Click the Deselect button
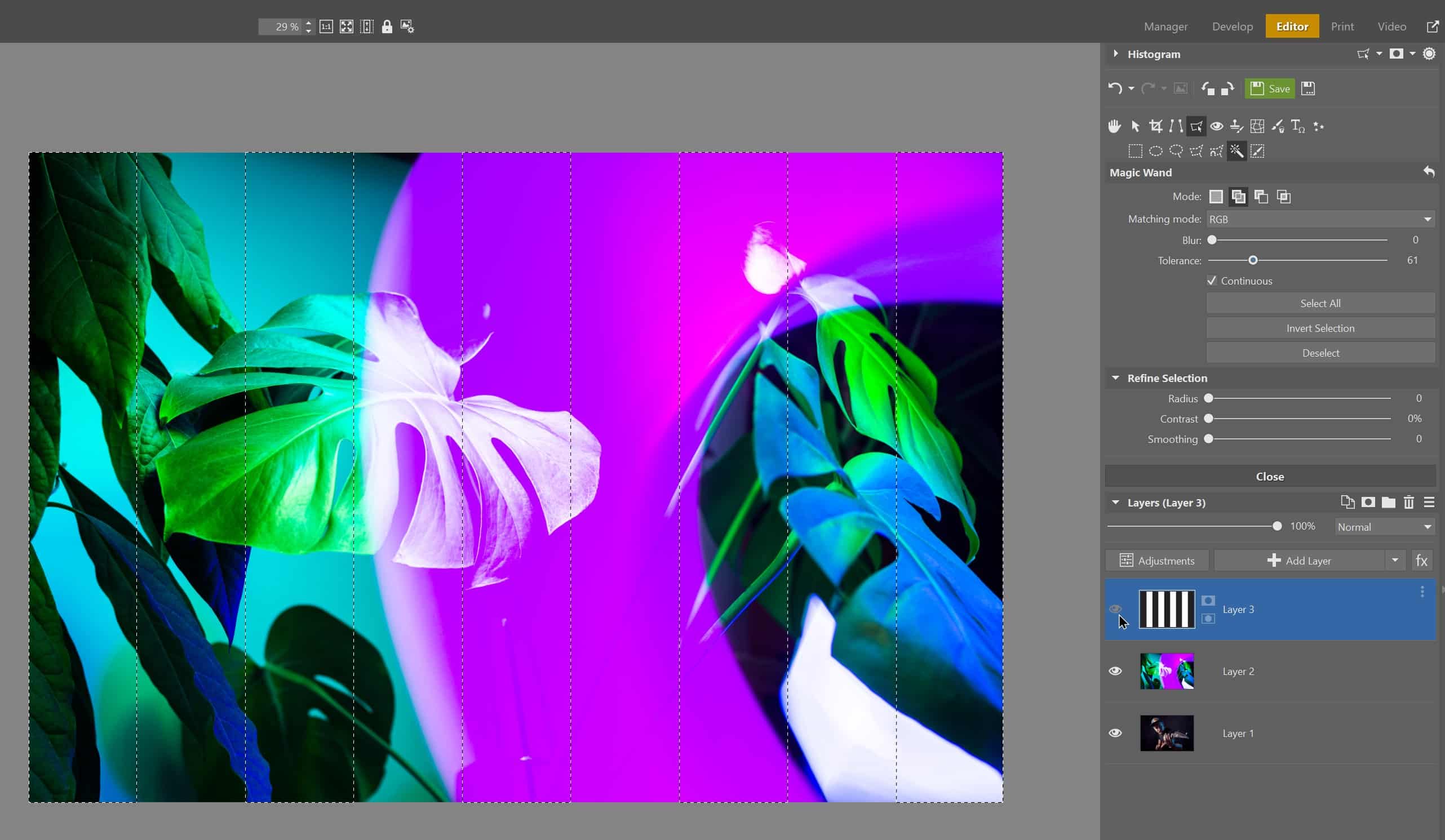This screenshot has width=1445, height=840. point(1320,353)
